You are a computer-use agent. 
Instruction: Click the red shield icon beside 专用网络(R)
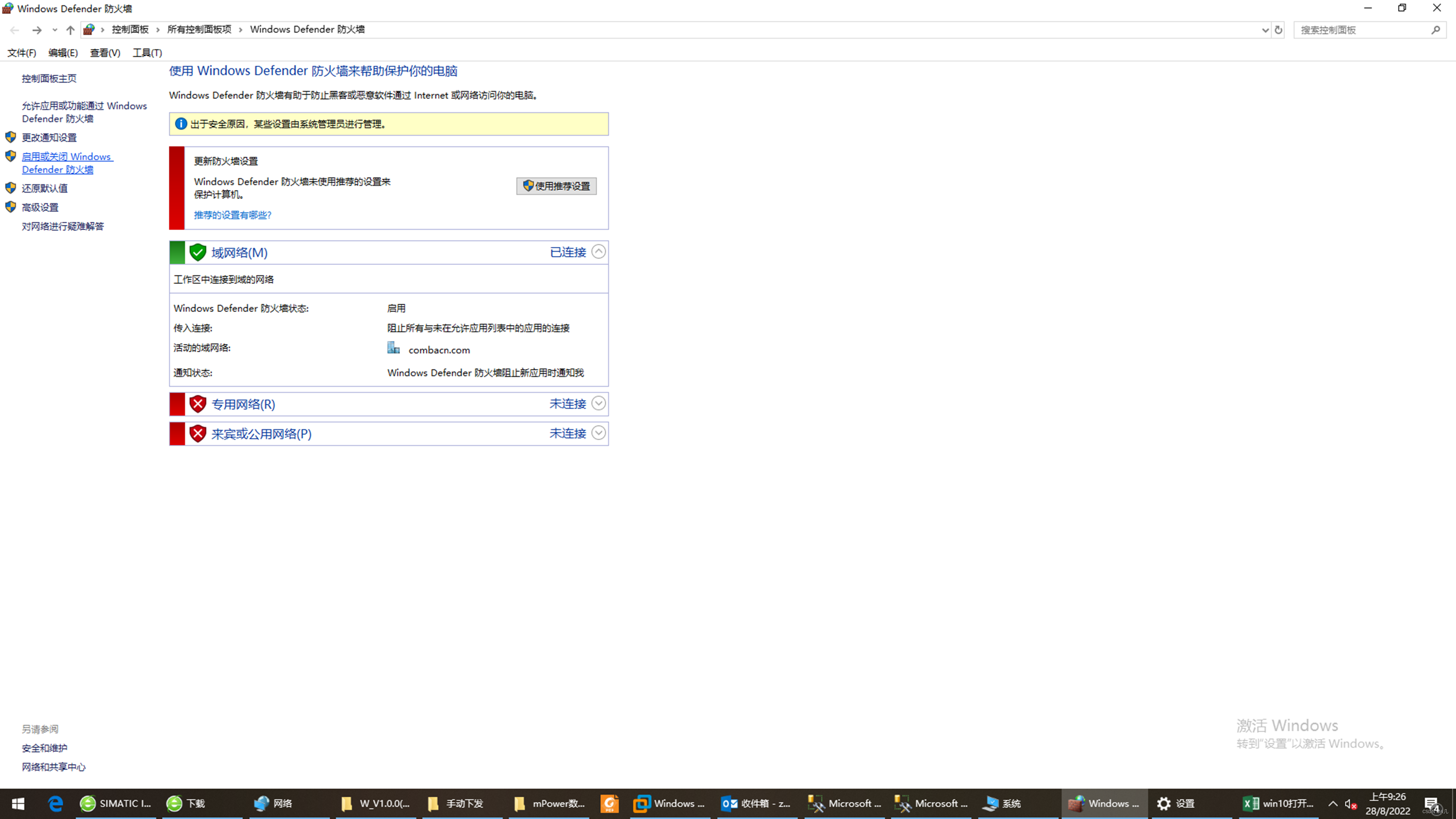(198, 404)
